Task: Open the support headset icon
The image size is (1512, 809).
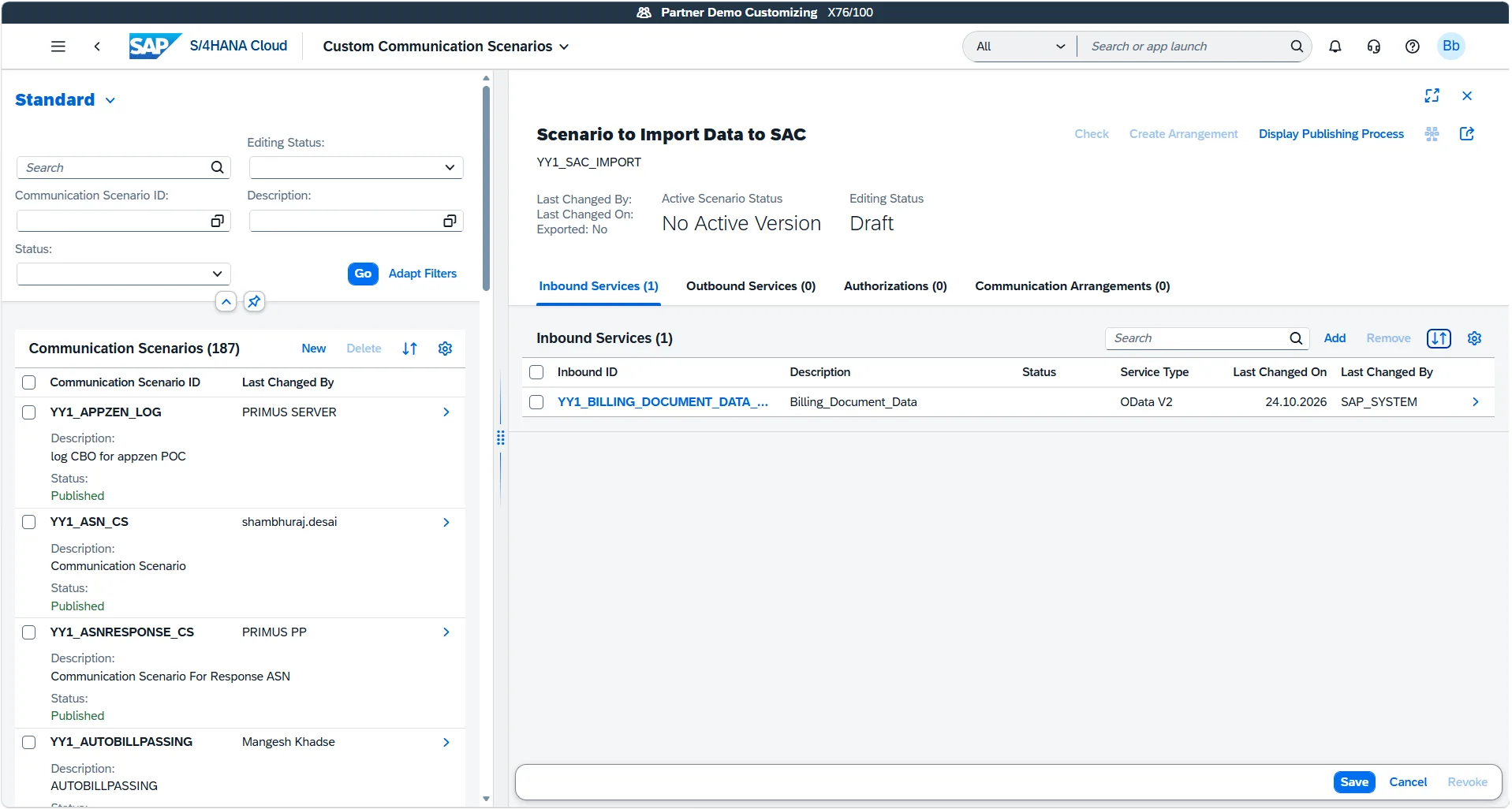Action: pyautogui.click(x=1373, y=47)
